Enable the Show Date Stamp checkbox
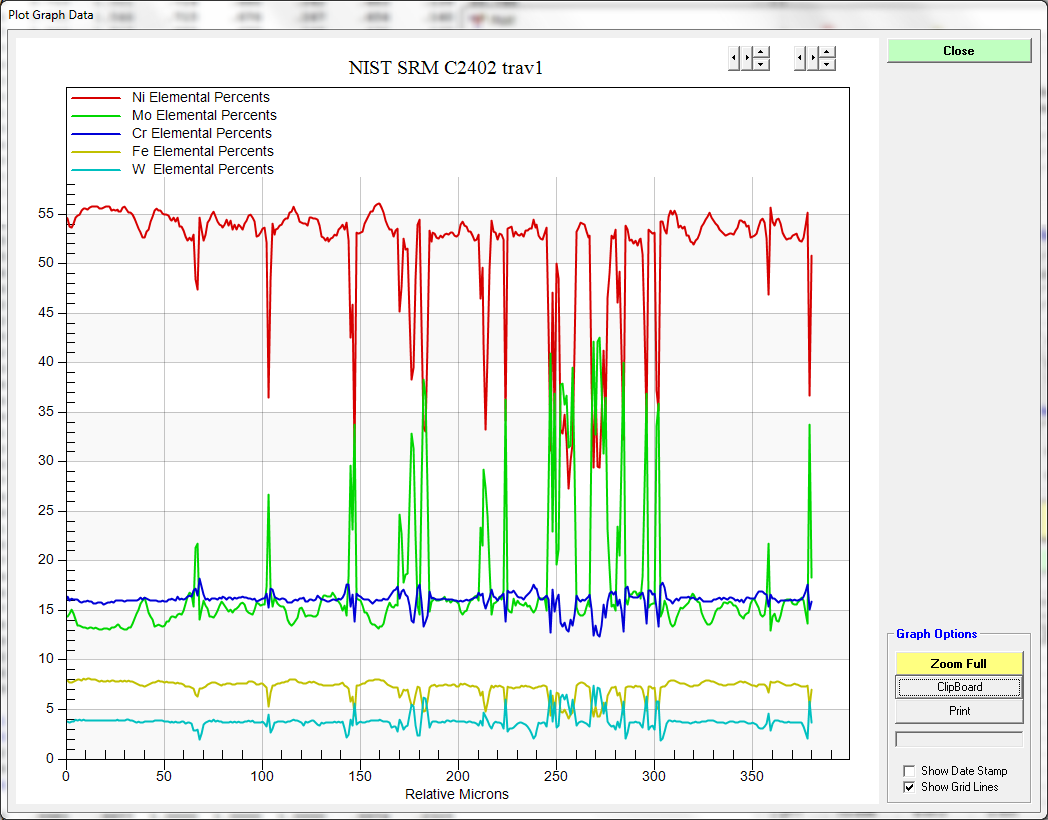The height and width of the screenshot is (820, 1048). 909,771
